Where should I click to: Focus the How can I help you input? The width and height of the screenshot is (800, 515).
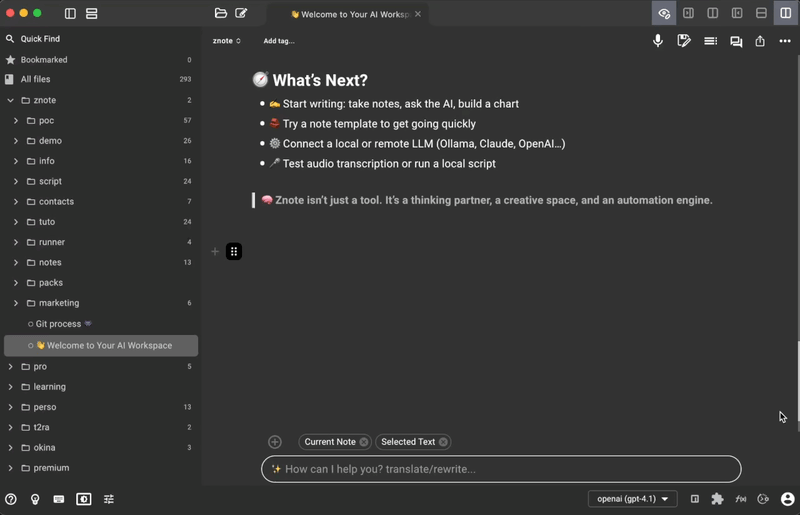(x=501, y=469)
